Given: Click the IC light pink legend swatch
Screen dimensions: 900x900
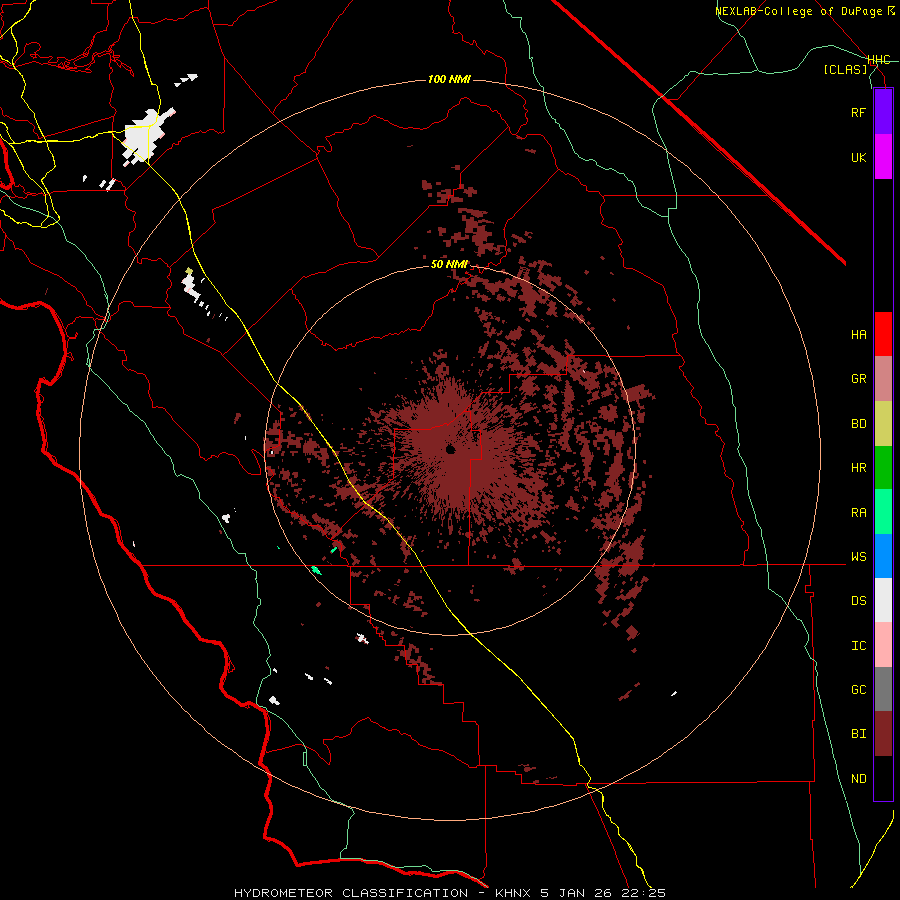Looking at the screenshot, I should tap(883, 645).
